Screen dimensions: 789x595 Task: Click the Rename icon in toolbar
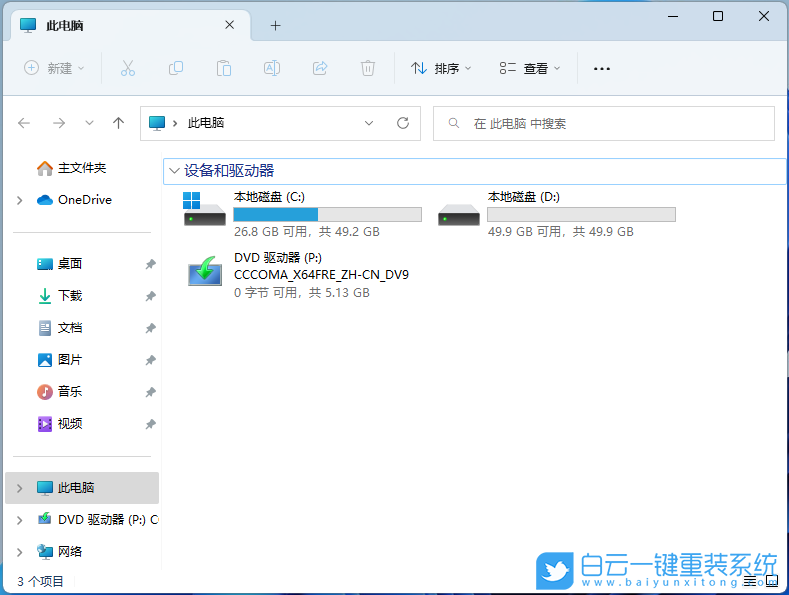tap(272, 68)
